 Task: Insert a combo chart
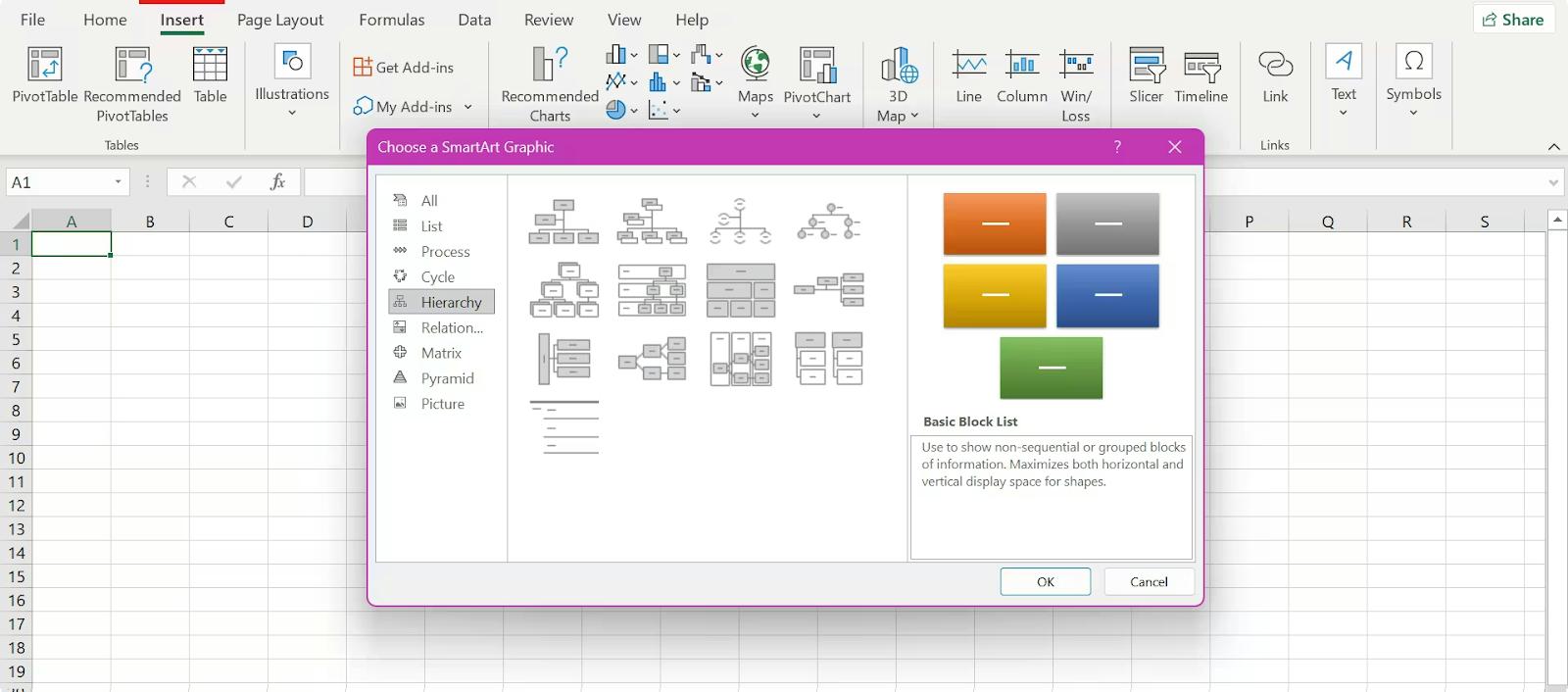(707, 82)
